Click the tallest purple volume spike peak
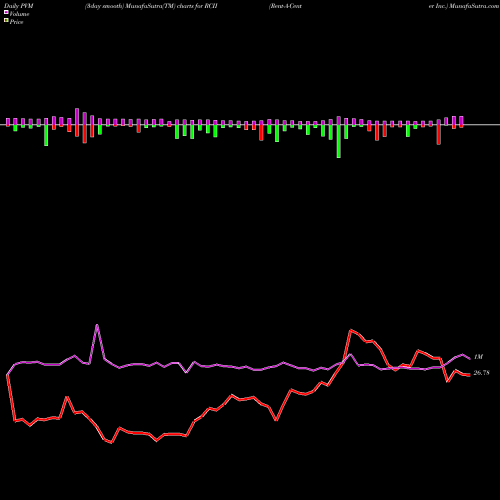Image resolution: width=500 pixels, height=500 pixels. click(97, 325)
